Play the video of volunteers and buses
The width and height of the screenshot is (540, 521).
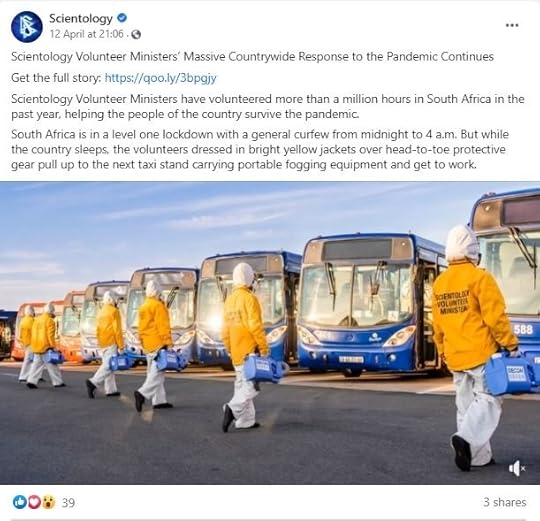(270, 333)
